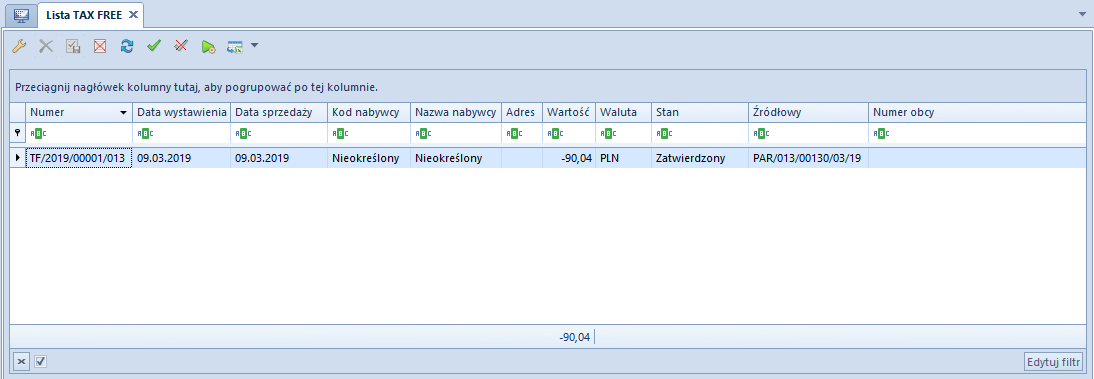The height and width of the screenshot is (379, 1094).
Task: Close the Lista TAX FREE tab
Action: pos(133,15)
